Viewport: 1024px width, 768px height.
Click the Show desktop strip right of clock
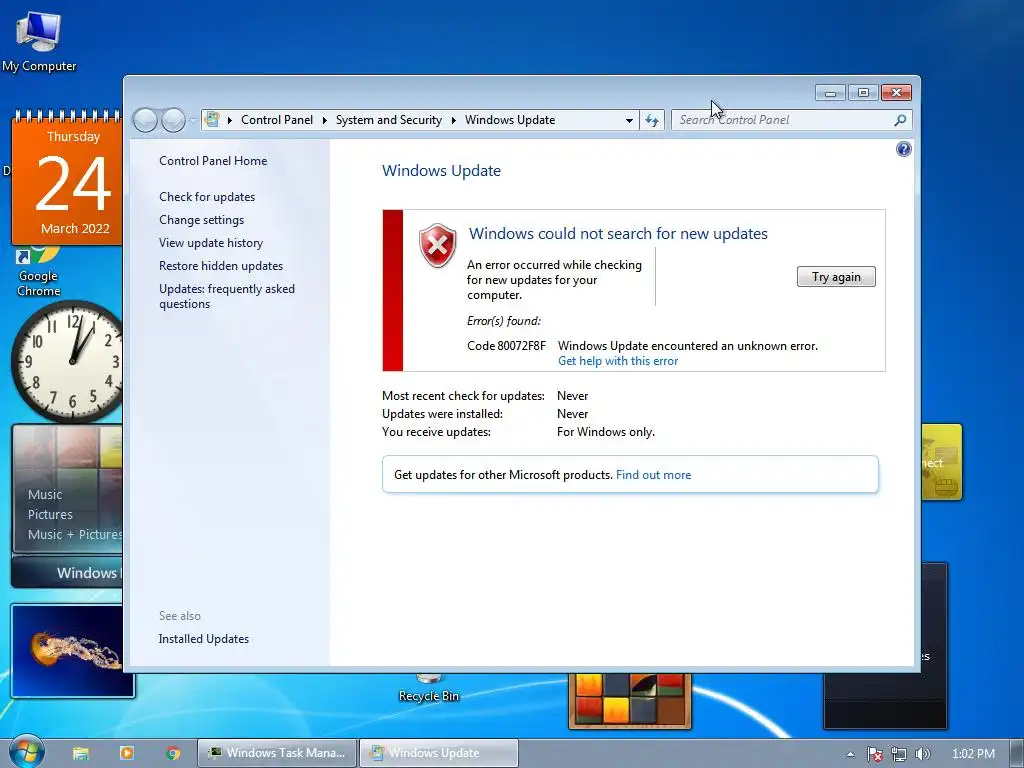click(x=1016, y=753)
